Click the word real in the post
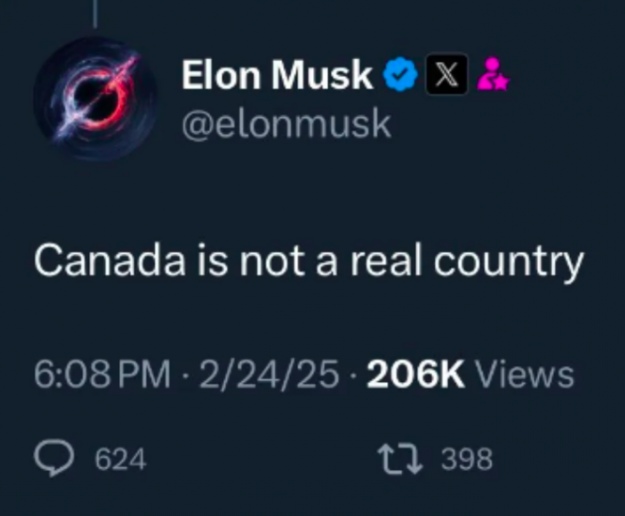 pos(393,261)
